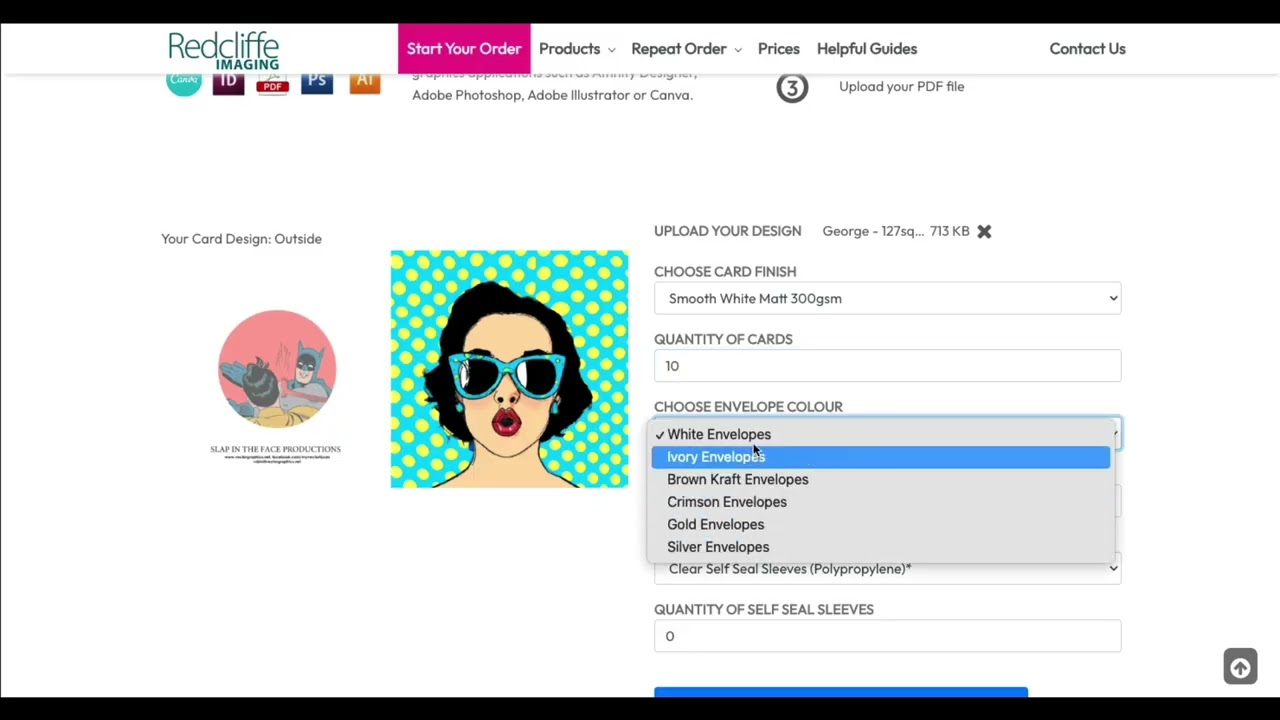Select Gold Envelopes option
1280x720 pixels.
click(x=881, y=524)
